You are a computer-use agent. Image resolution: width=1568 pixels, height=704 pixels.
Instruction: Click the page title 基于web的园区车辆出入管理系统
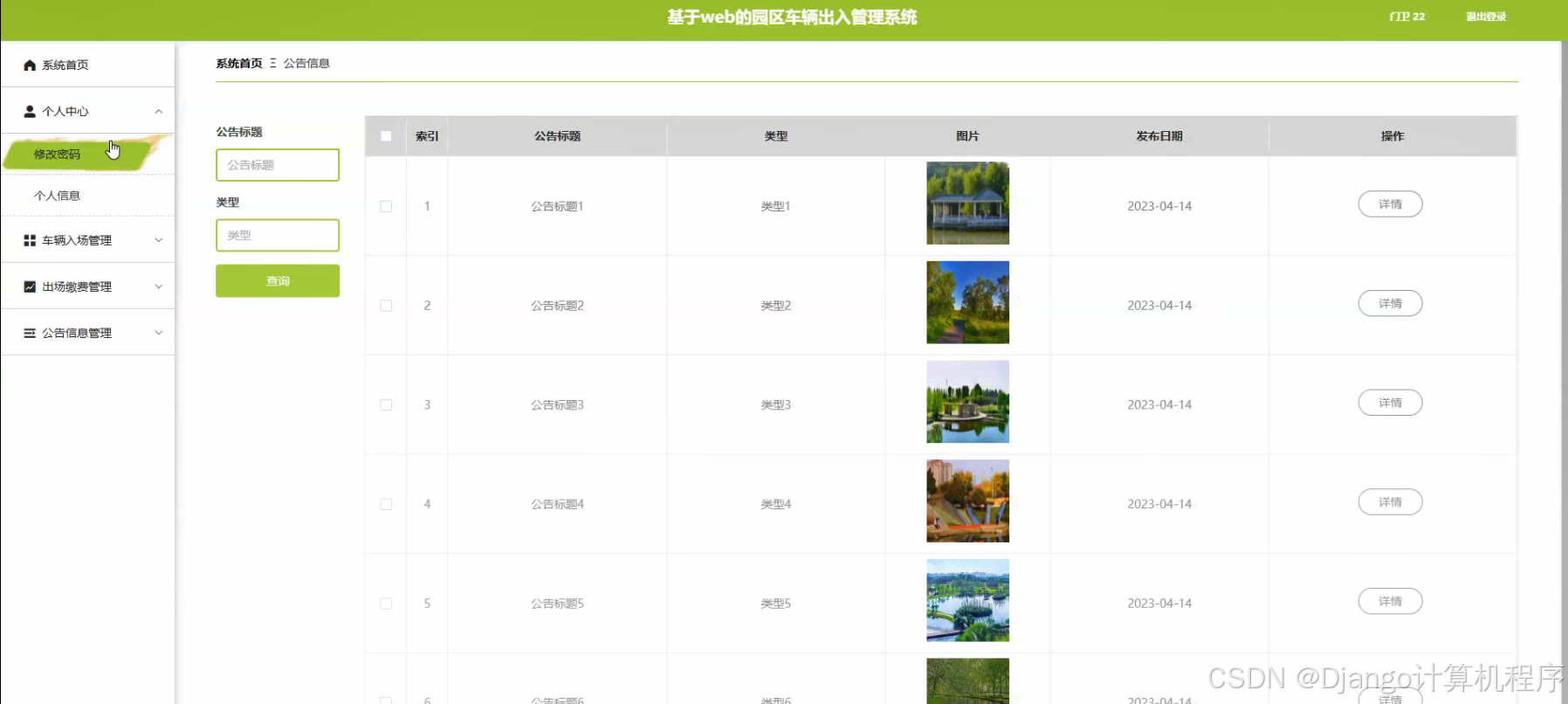point(792,17)
